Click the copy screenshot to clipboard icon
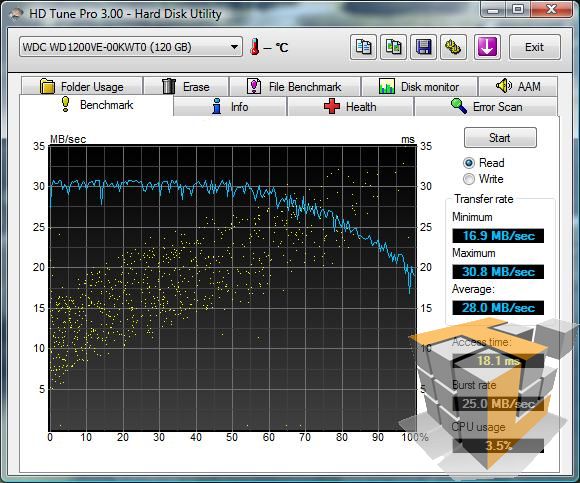 click(394, 47)
